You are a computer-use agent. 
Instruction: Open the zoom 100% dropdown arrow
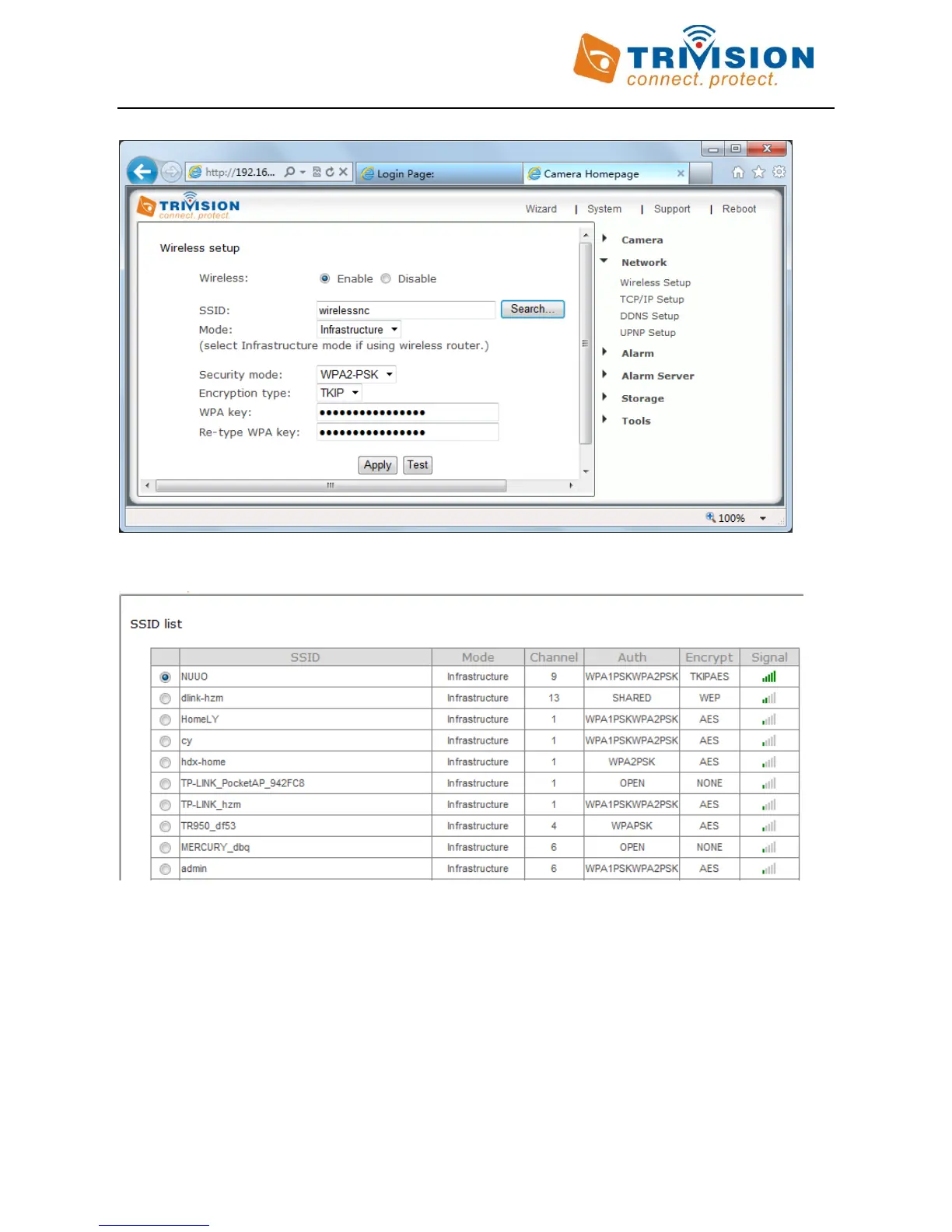(x=763, y=518)
